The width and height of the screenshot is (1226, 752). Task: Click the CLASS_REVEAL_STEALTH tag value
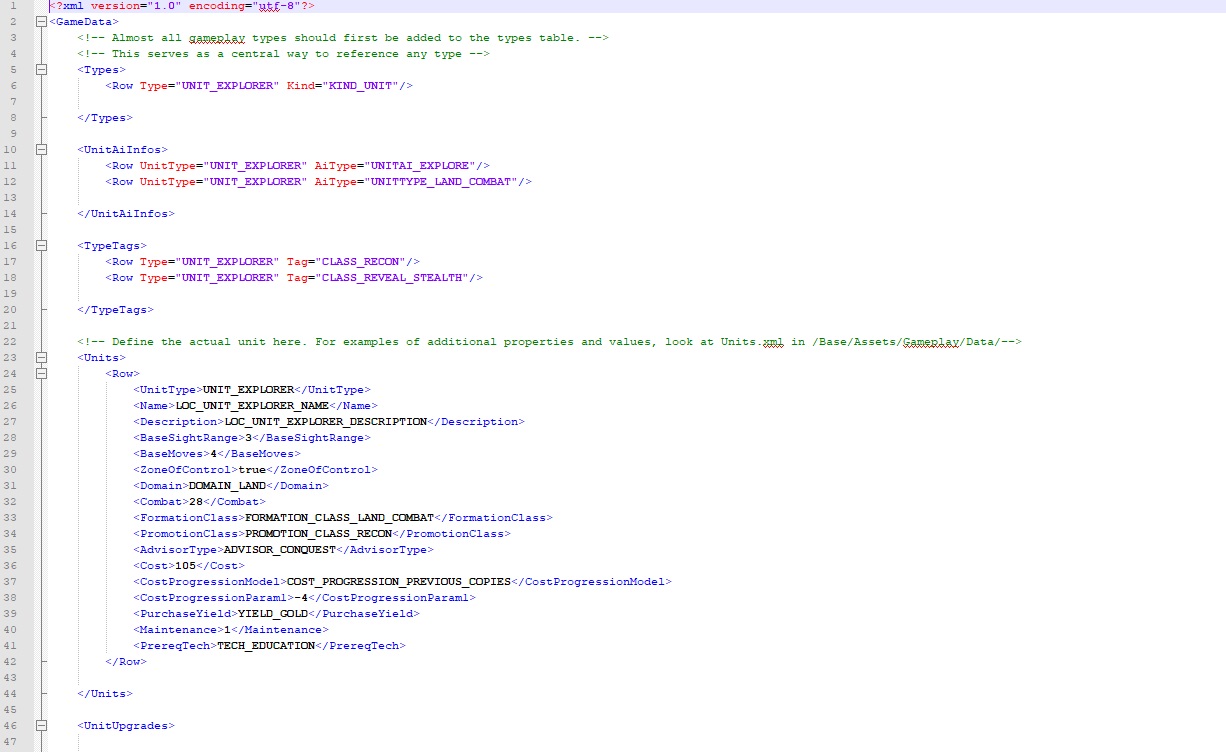392,278
